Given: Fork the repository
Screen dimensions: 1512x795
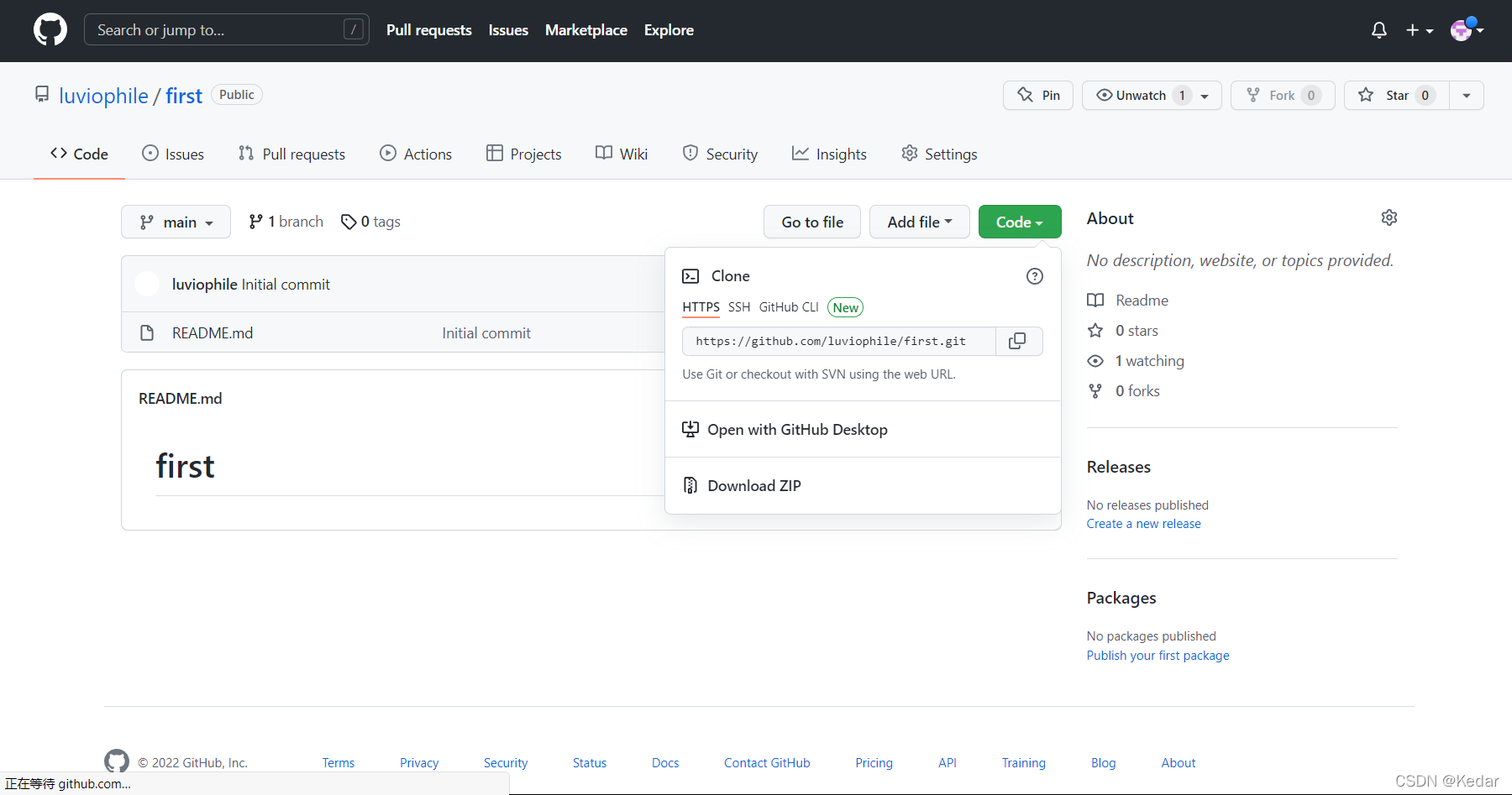Looking at the screenshot, I should coord(1283,96).
